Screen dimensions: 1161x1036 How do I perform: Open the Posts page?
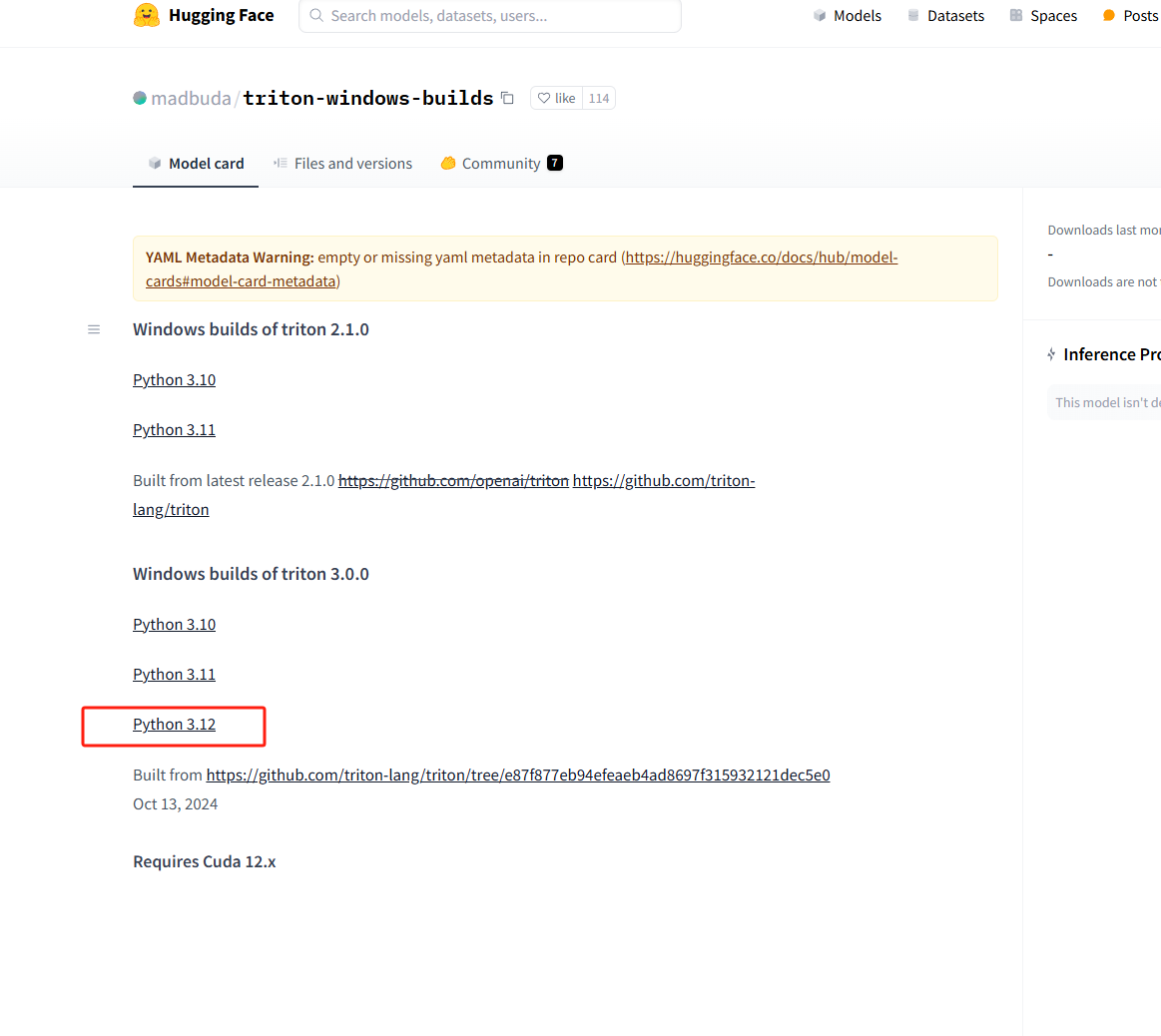coord(1131,16)
